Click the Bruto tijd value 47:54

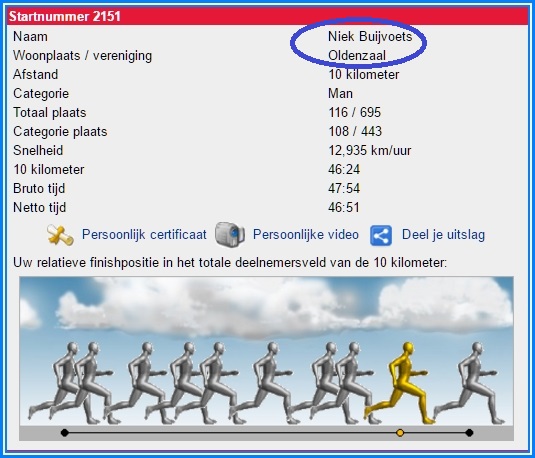pyautogui.click(x=344, y=188)
